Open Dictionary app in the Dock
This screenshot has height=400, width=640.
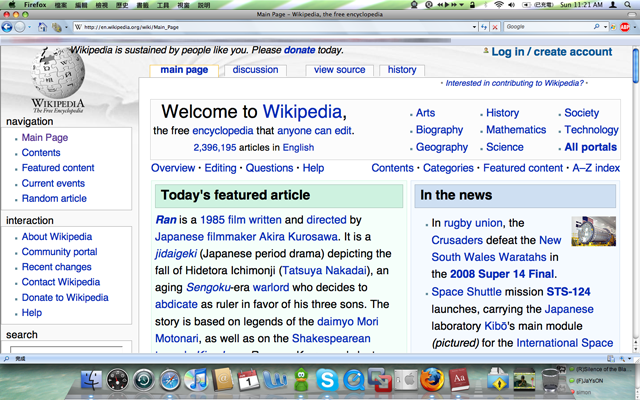coord(459,380)
